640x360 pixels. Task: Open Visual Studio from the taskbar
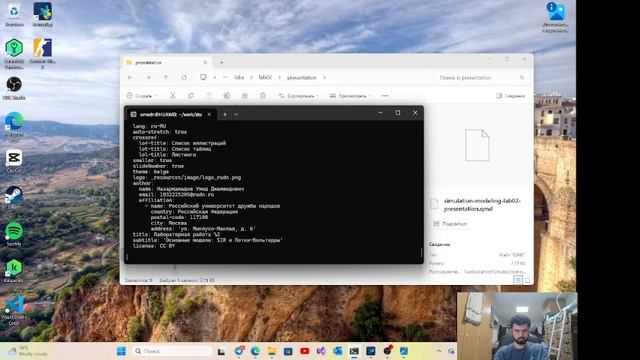[321, 351]
